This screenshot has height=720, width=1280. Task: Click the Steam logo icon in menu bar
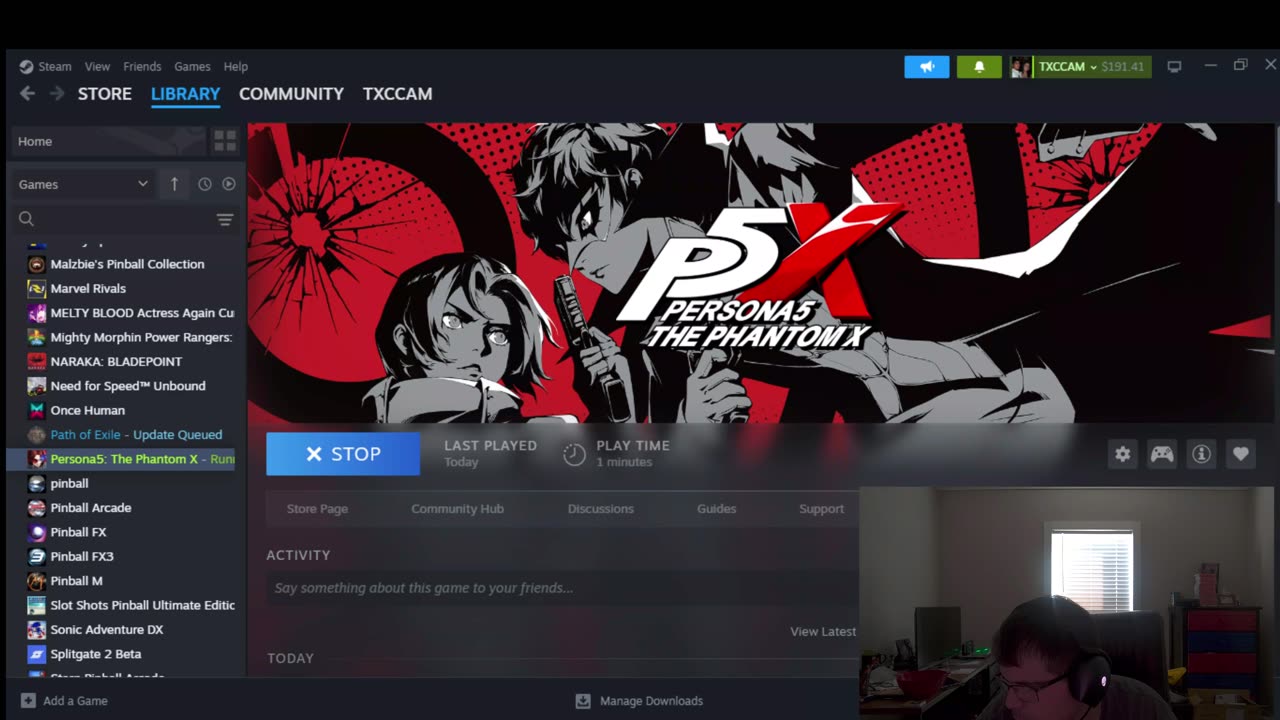tap(26, 67)
